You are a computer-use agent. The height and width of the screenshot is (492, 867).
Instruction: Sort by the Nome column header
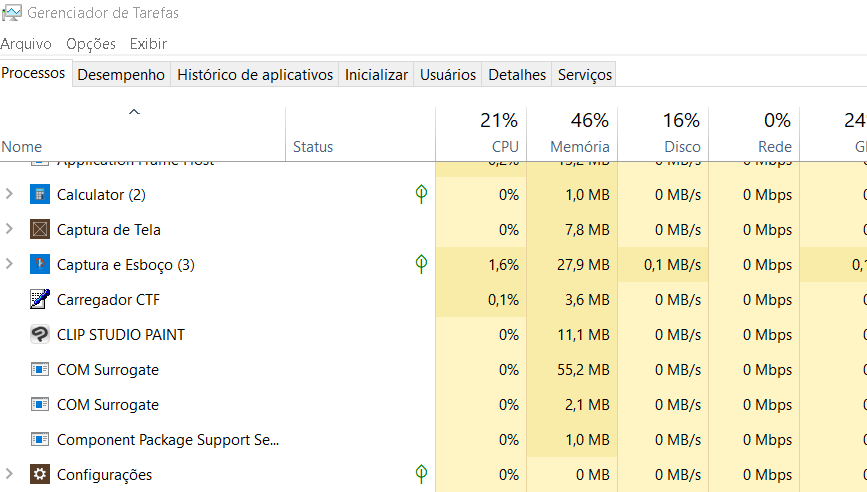pyautogui.click(x=142, y=134)
